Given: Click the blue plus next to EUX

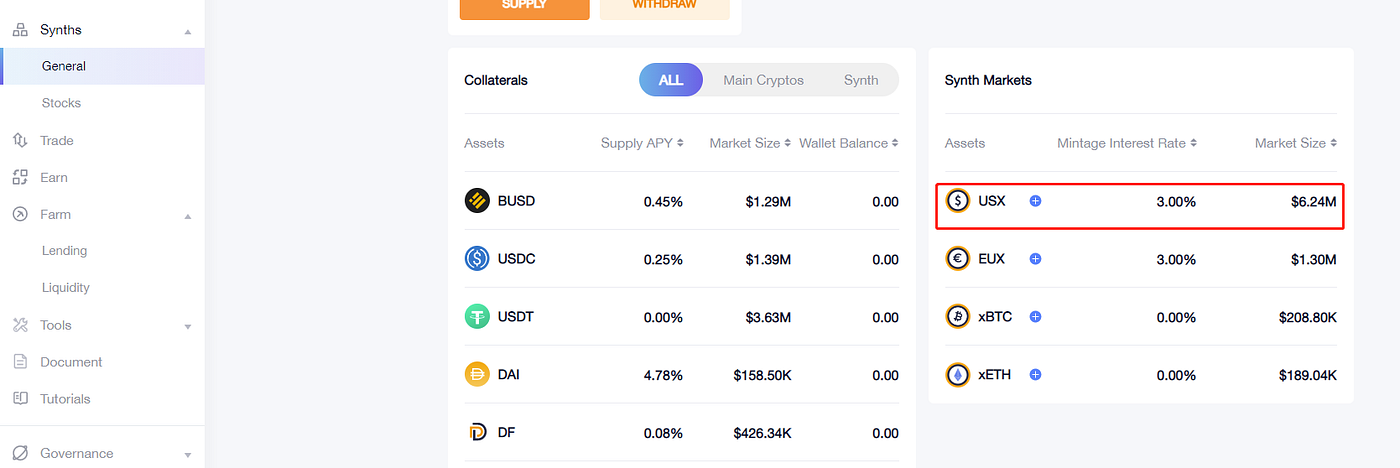Looking at the screenshot, I should click(1035, 259).
